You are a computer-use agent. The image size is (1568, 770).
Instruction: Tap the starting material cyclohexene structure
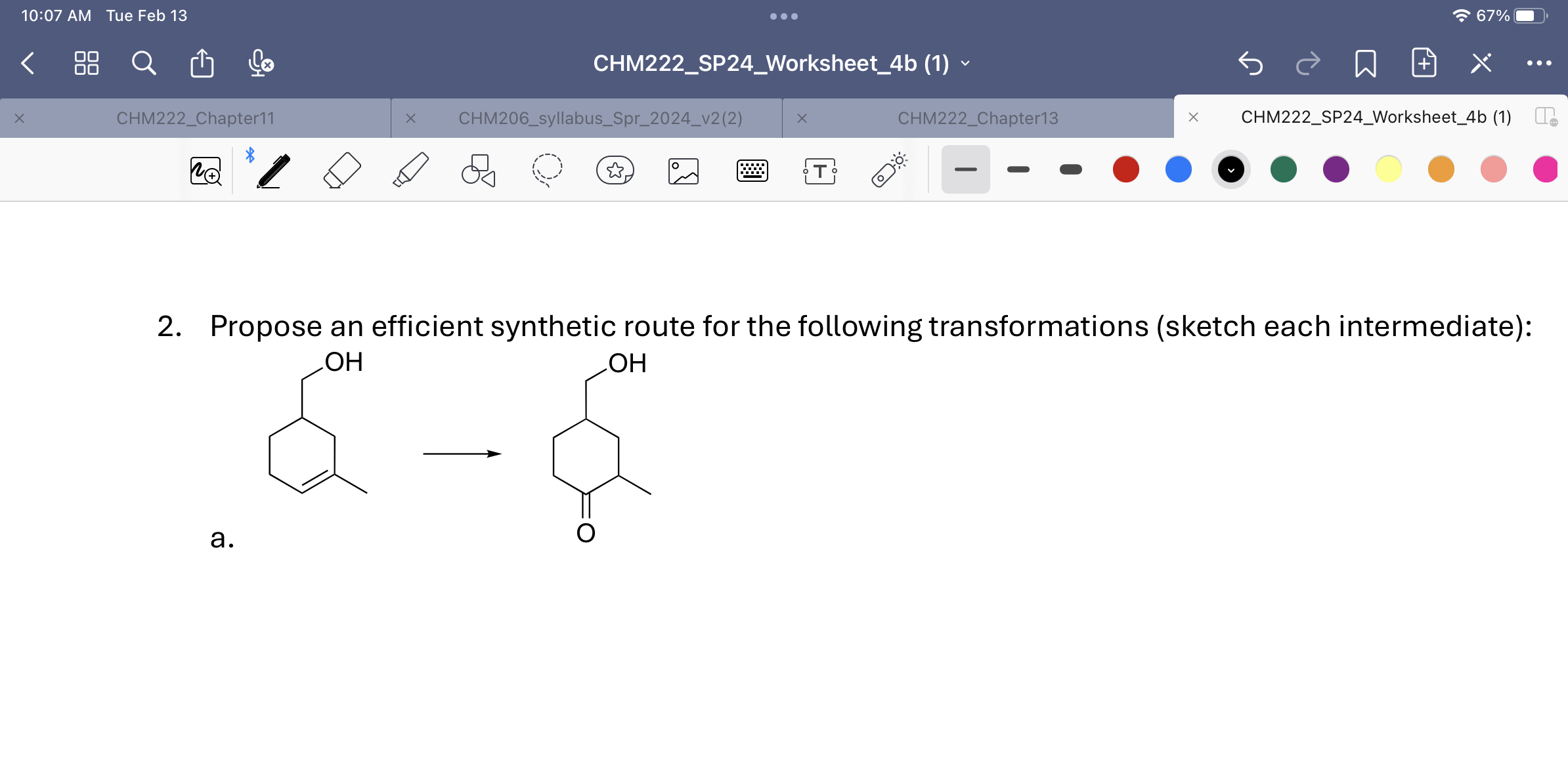point(318,423)
